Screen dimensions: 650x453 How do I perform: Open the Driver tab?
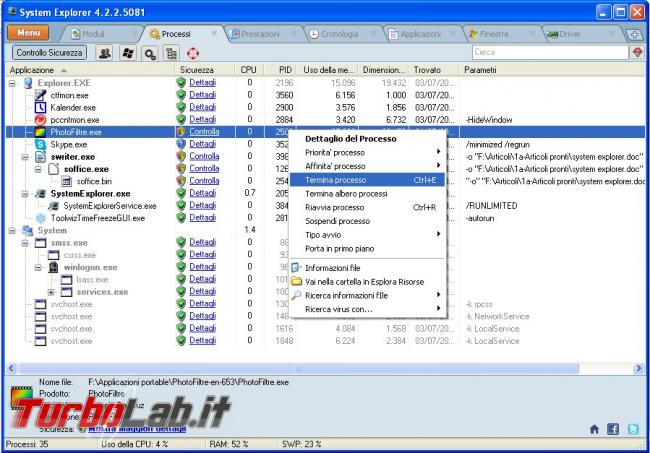[570, 34]
